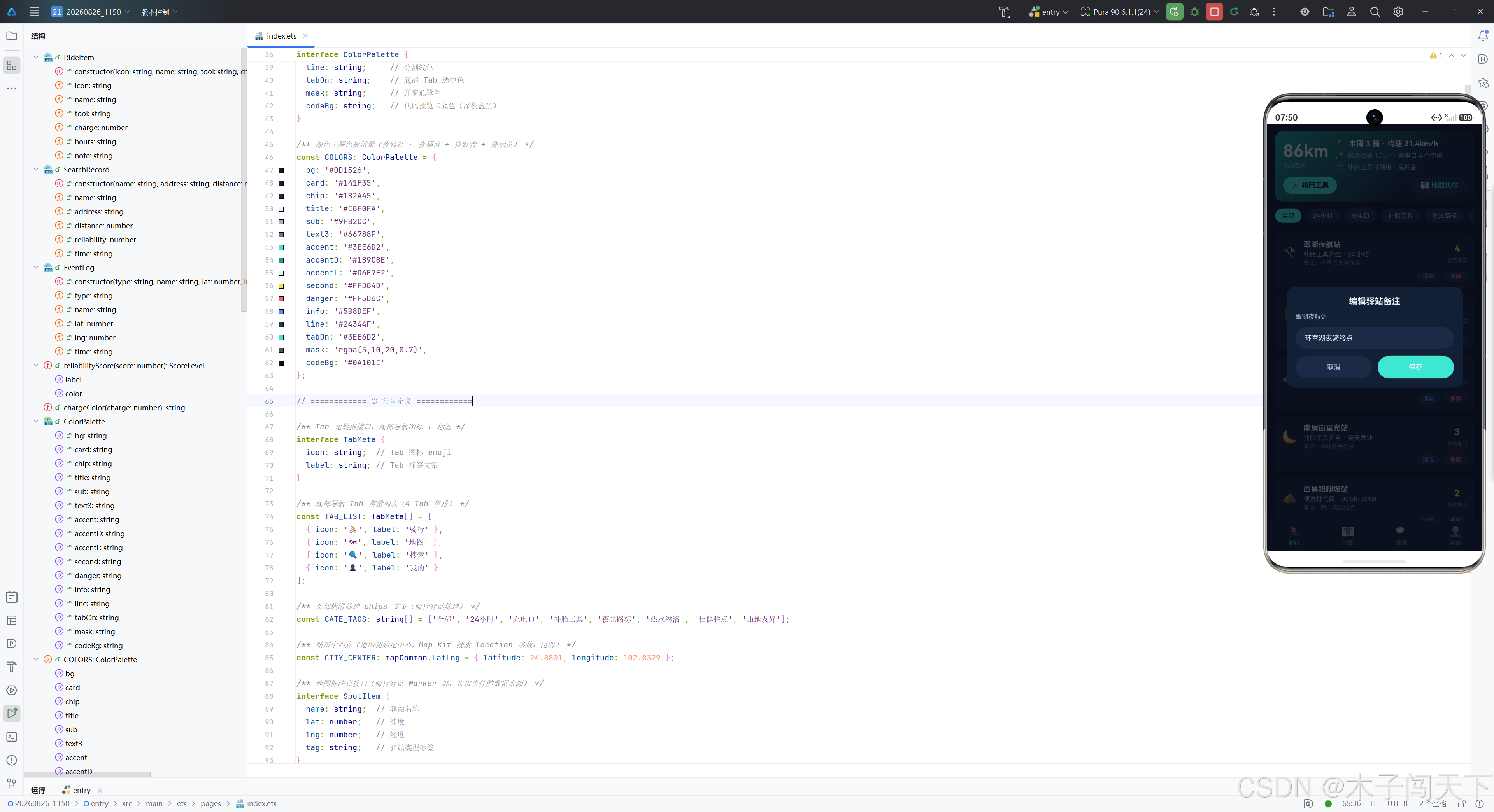Click the UTF-8 encoding in status bar
The width and height of the screenshot is (1494, 812).
pyautogui.click(x=1397, y=804)
